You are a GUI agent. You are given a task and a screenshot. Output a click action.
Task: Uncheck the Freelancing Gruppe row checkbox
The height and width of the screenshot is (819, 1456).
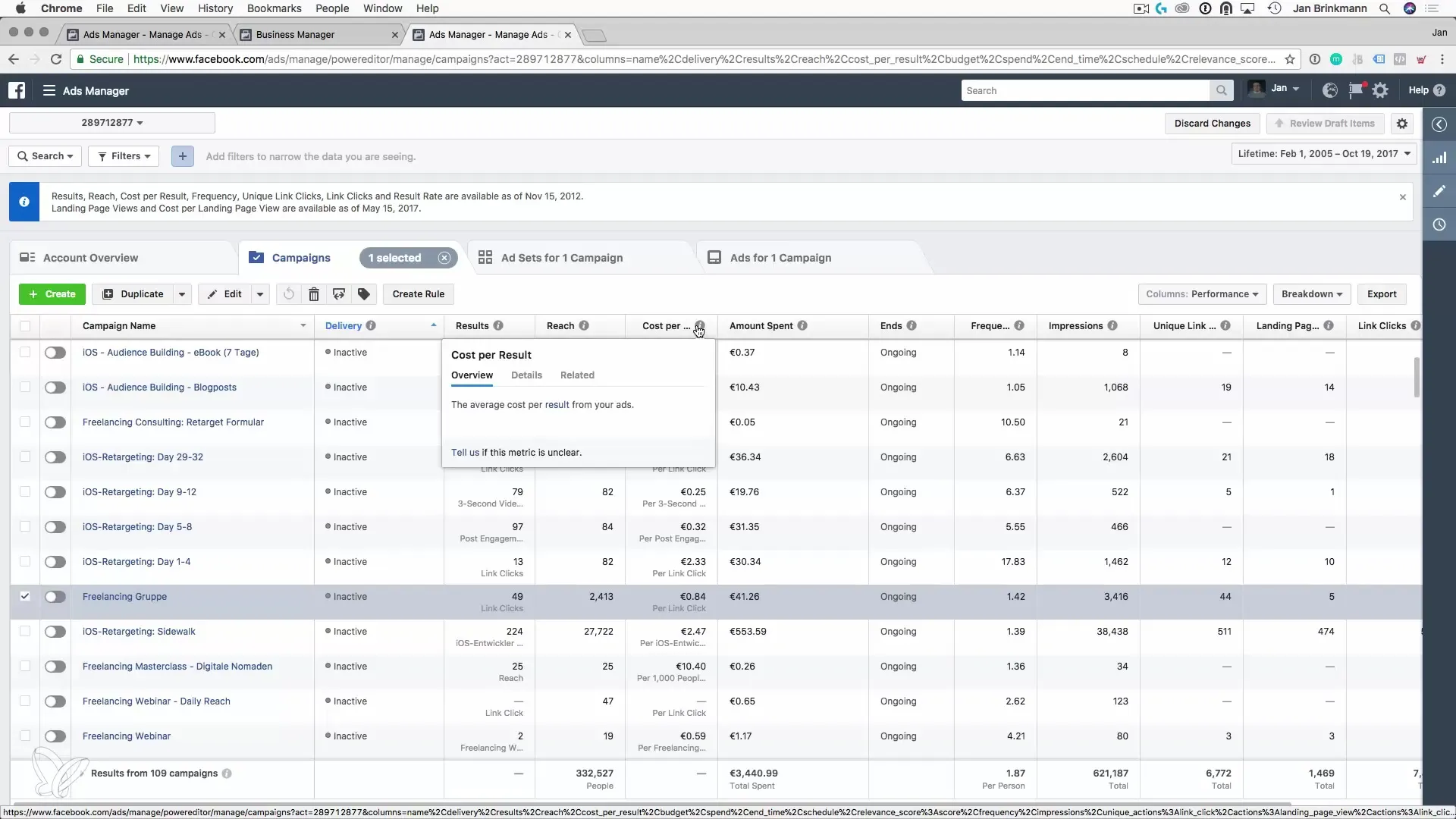tap(25, 597)
